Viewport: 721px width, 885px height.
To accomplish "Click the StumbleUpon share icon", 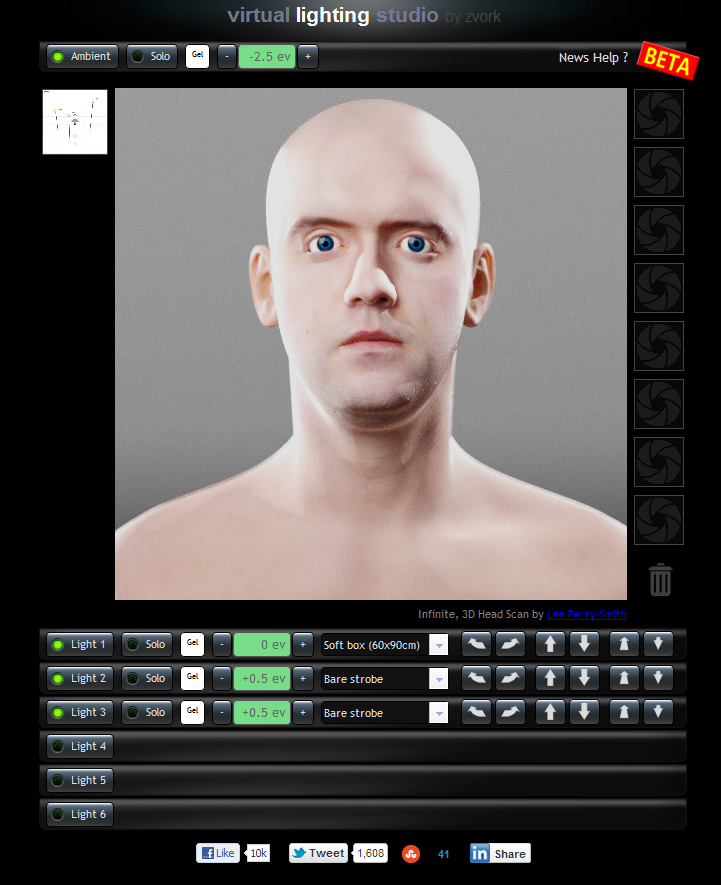I will tap(411, 853).
